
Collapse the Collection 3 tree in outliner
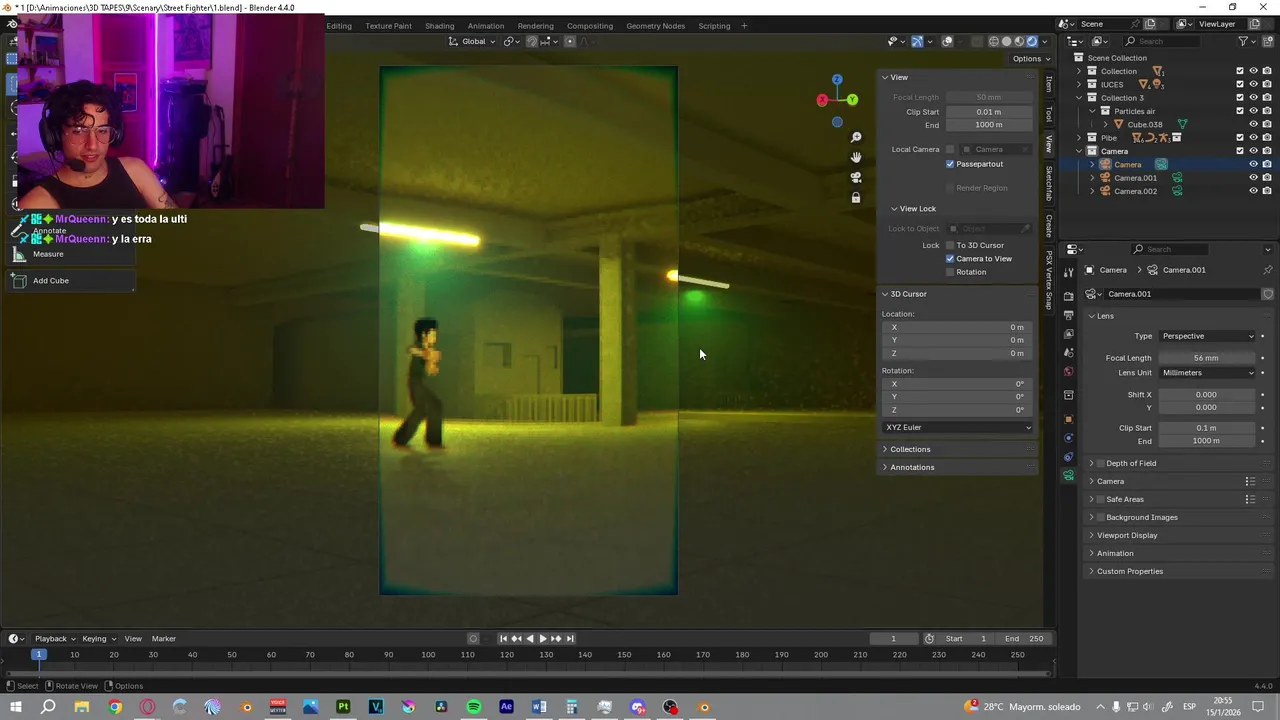pyautogui.click(x=1078, y=98)
